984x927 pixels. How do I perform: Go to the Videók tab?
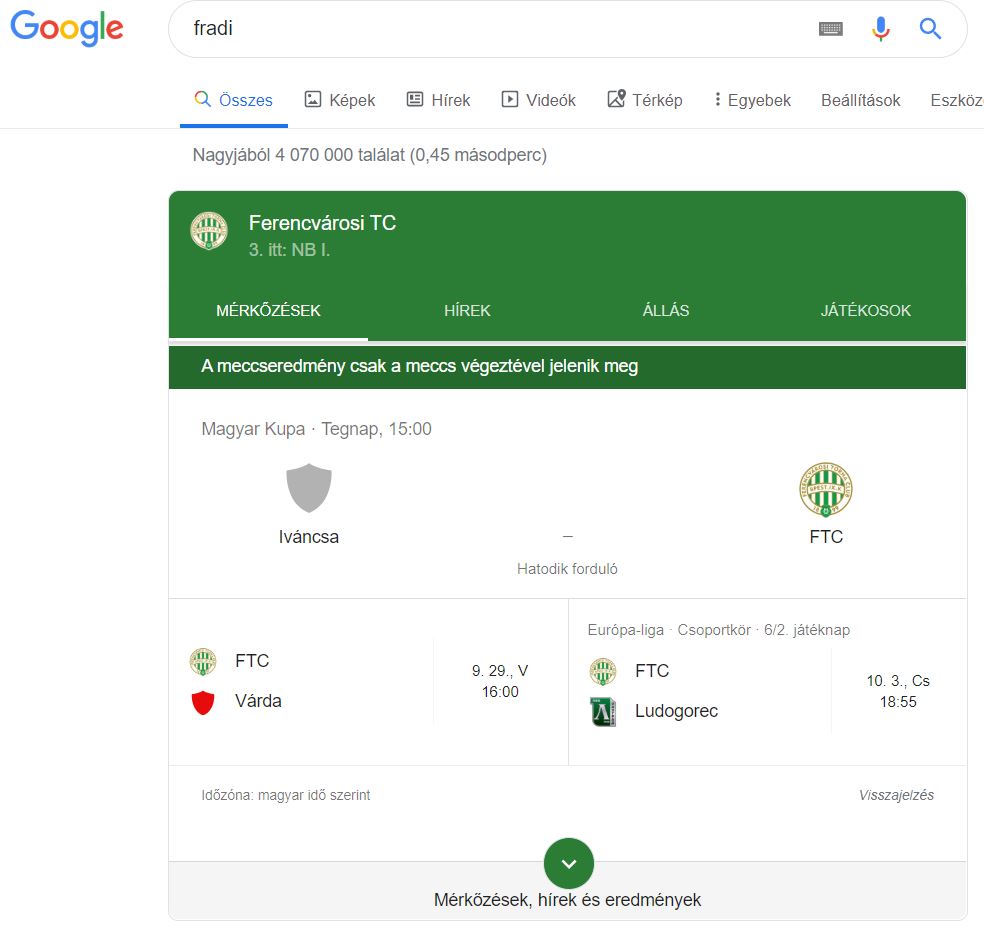[538, 100]
